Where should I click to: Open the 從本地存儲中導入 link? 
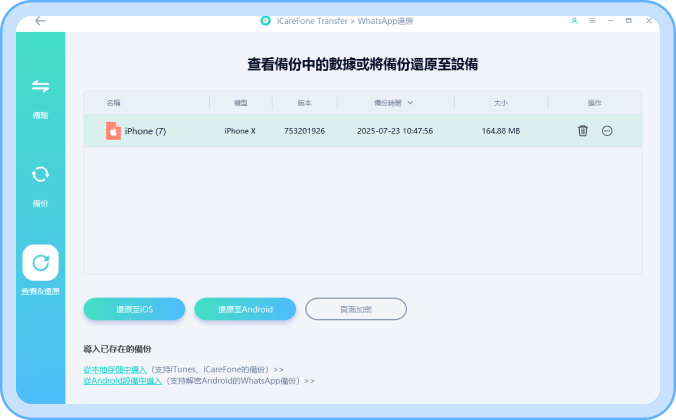click(115, 370)
